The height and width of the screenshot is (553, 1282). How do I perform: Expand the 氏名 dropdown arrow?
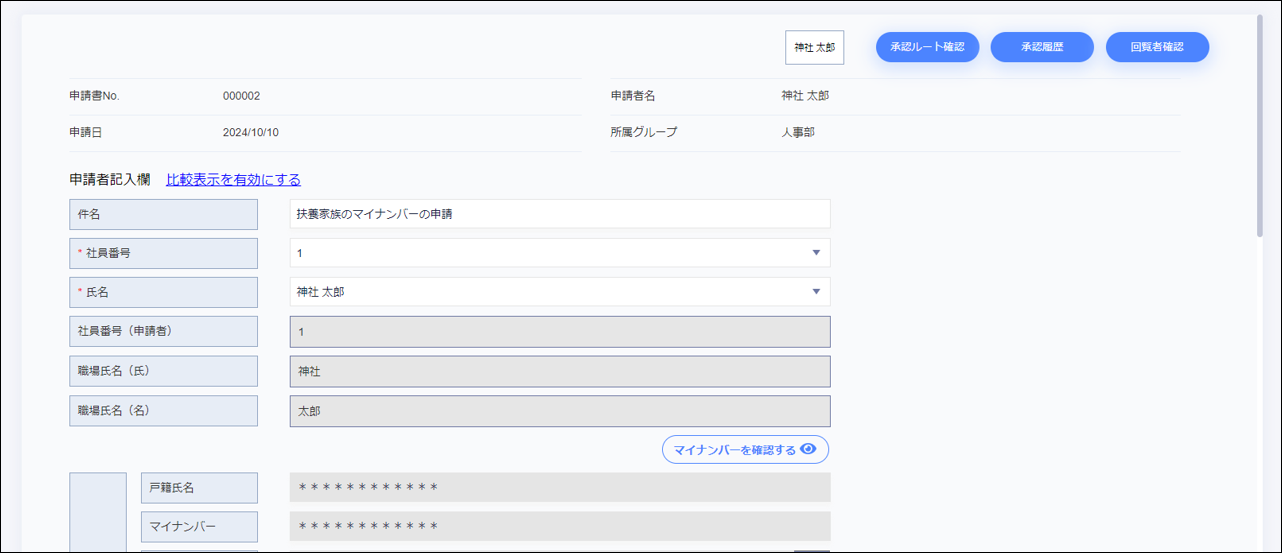coord(815,292)
